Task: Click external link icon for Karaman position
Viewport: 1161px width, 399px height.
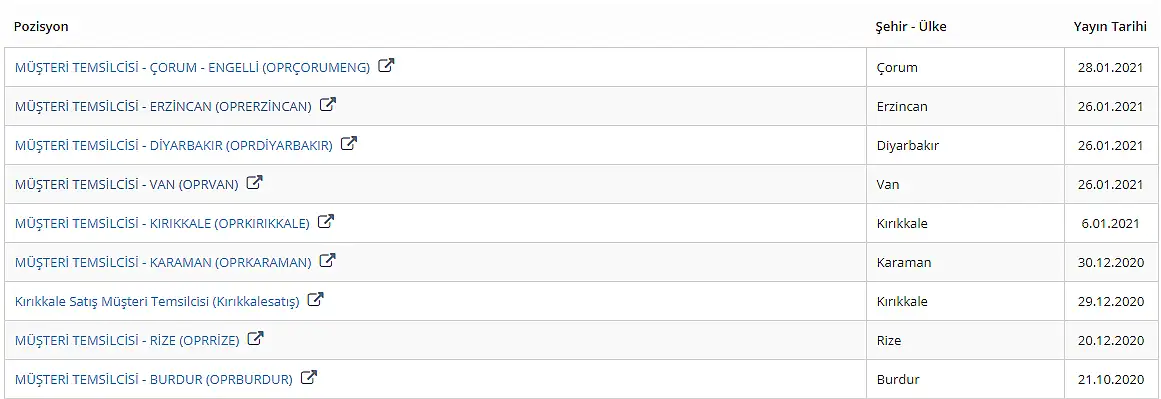Action: point(327,261)
